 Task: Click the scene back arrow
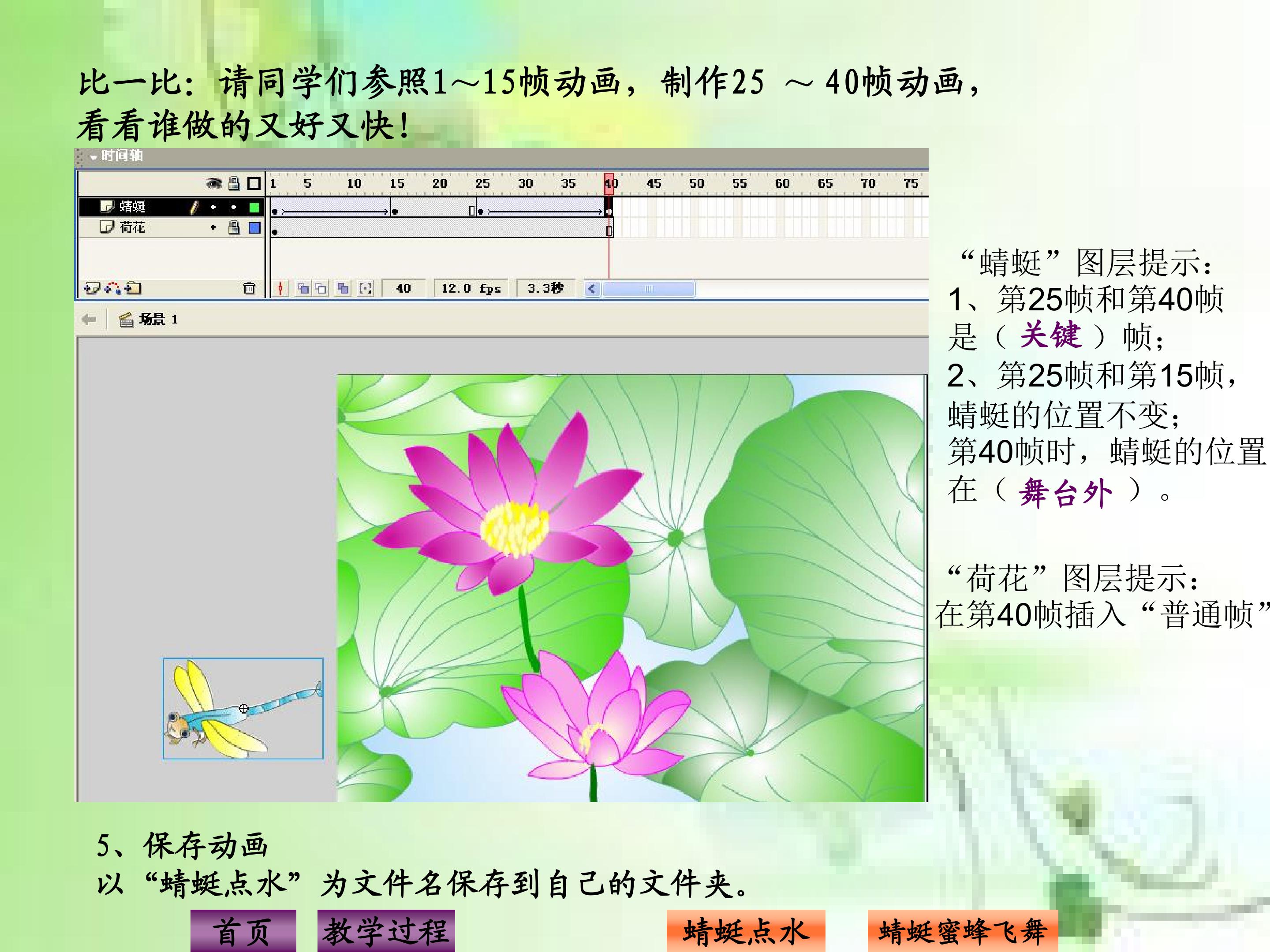click(89, 320)
